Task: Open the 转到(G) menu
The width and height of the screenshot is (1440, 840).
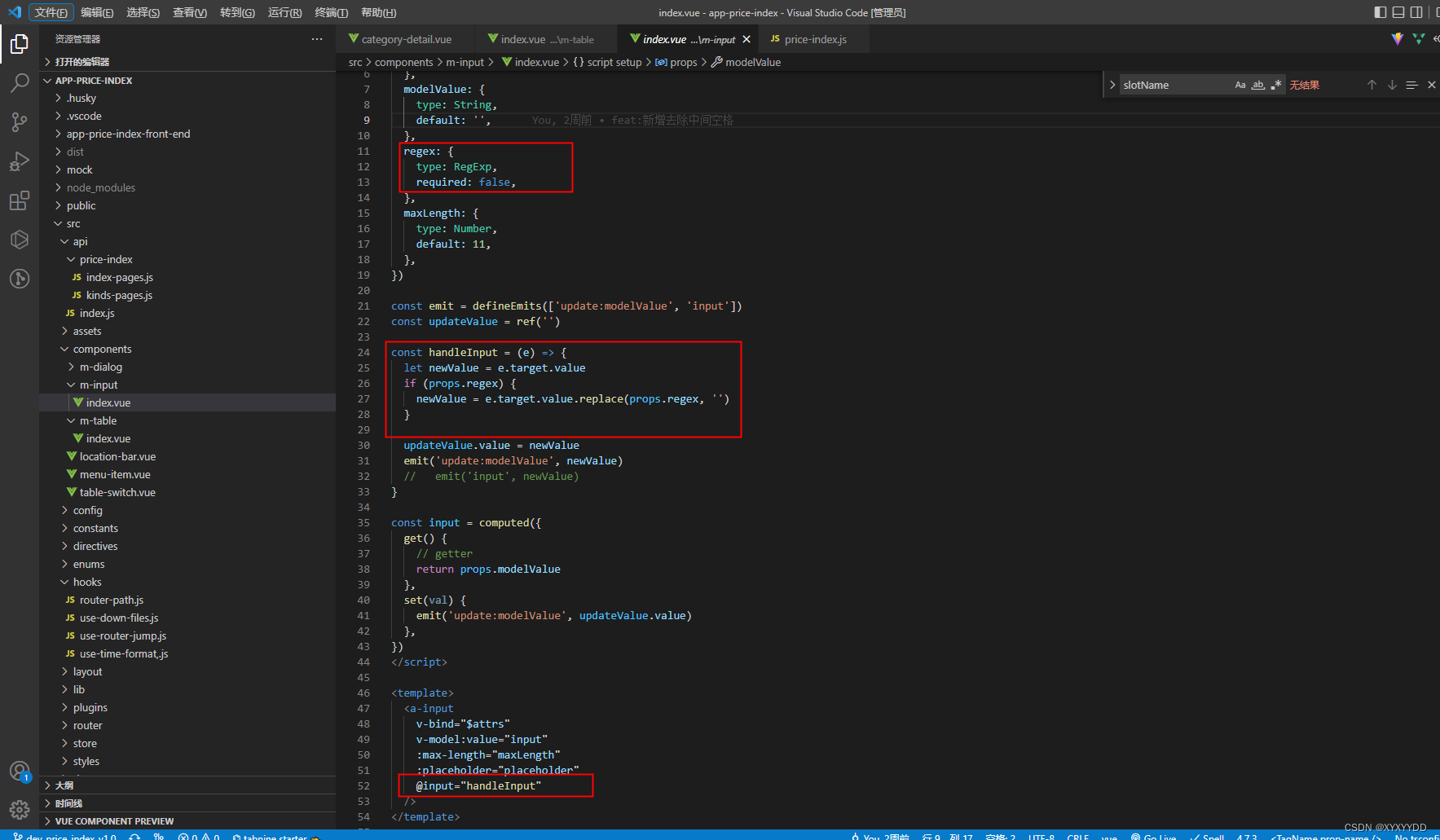Action: tap(237, 12)
